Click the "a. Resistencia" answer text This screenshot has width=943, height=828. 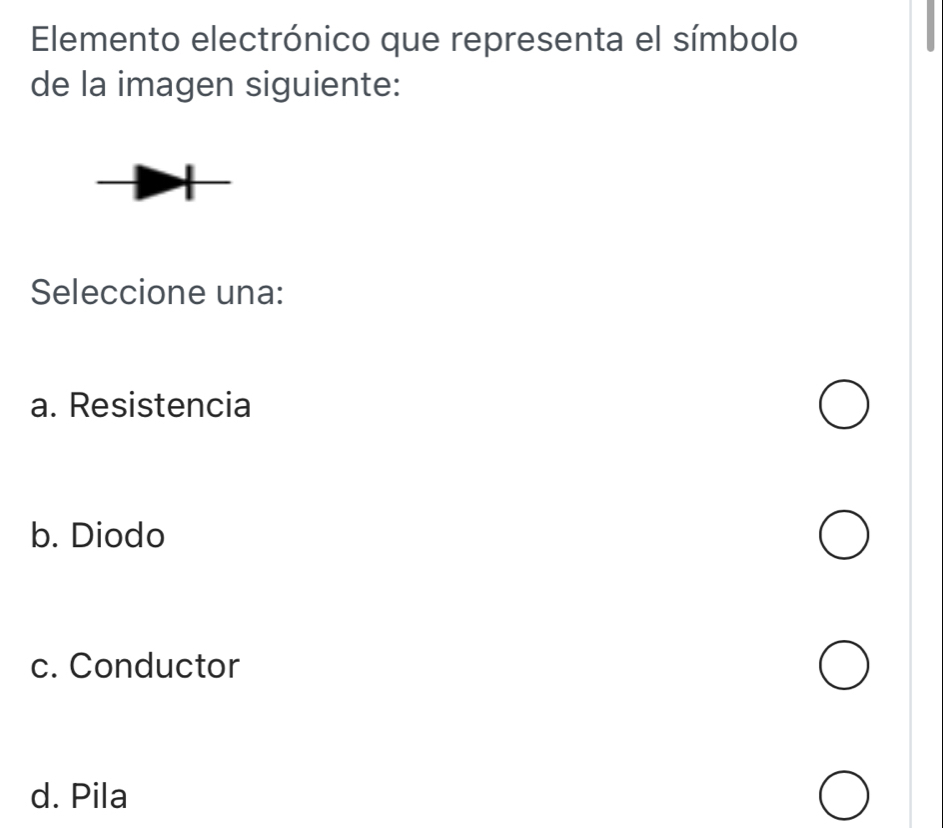coord(141,406)
